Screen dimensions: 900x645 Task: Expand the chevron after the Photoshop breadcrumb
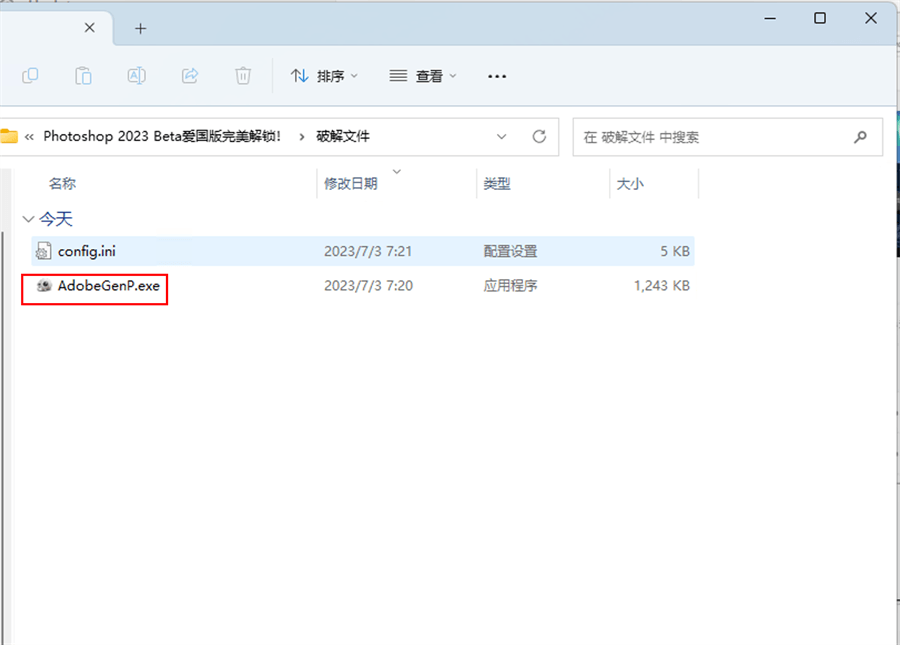pyautogui.click(x=301, y=137)
